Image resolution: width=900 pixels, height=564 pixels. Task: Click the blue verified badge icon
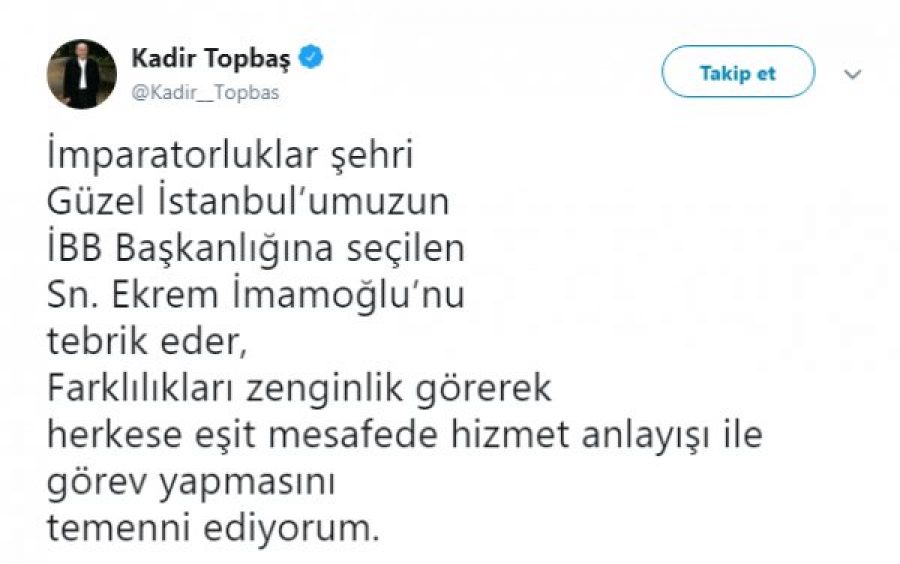(x=312, y=59)
